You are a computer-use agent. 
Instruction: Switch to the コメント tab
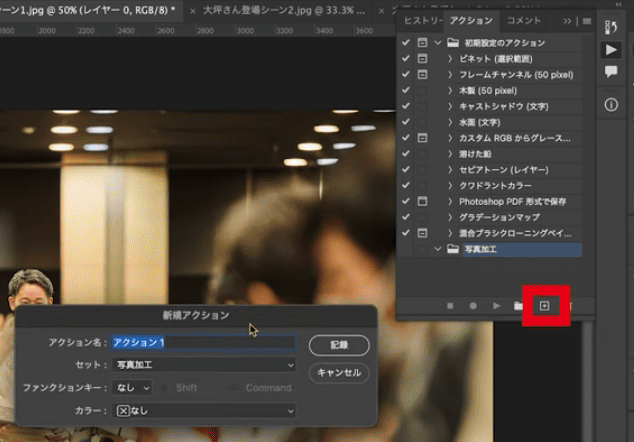(x=524, y=20)
